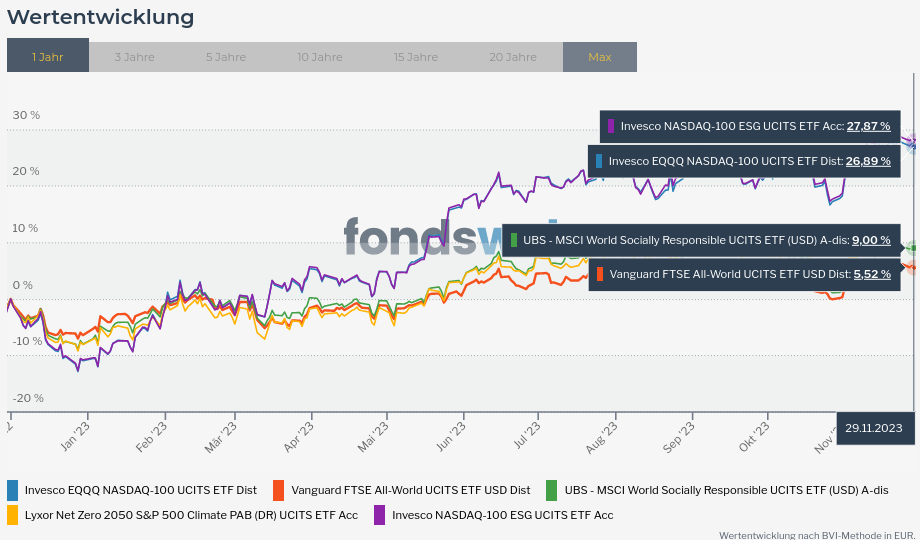
Task: Open the 10 Jahre time range
Action: coord(320,57)
